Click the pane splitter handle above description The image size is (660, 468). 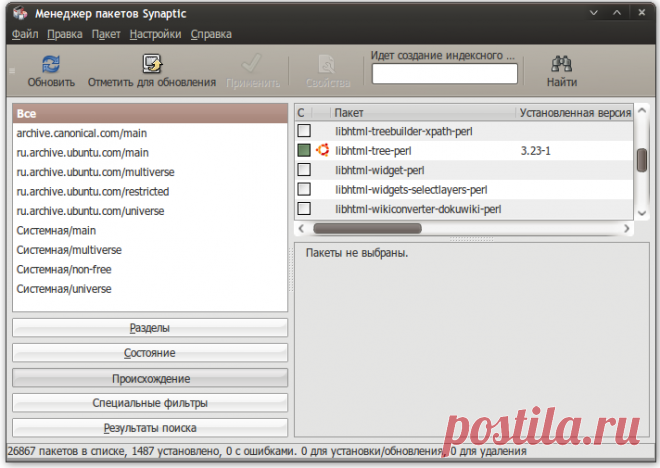471,239
